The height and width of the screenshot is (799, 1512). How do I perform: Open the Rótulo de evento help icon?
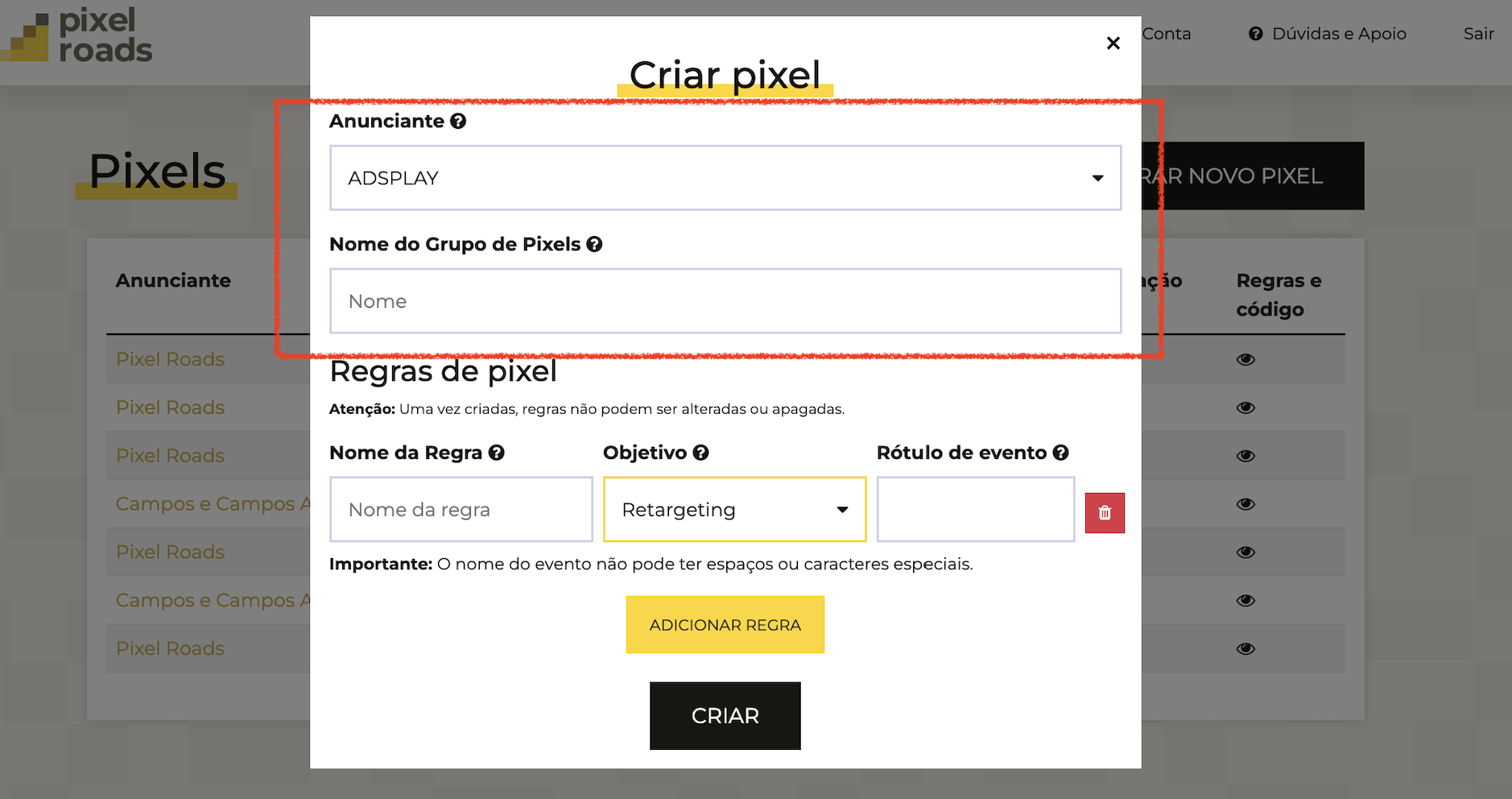(1061, 453)
